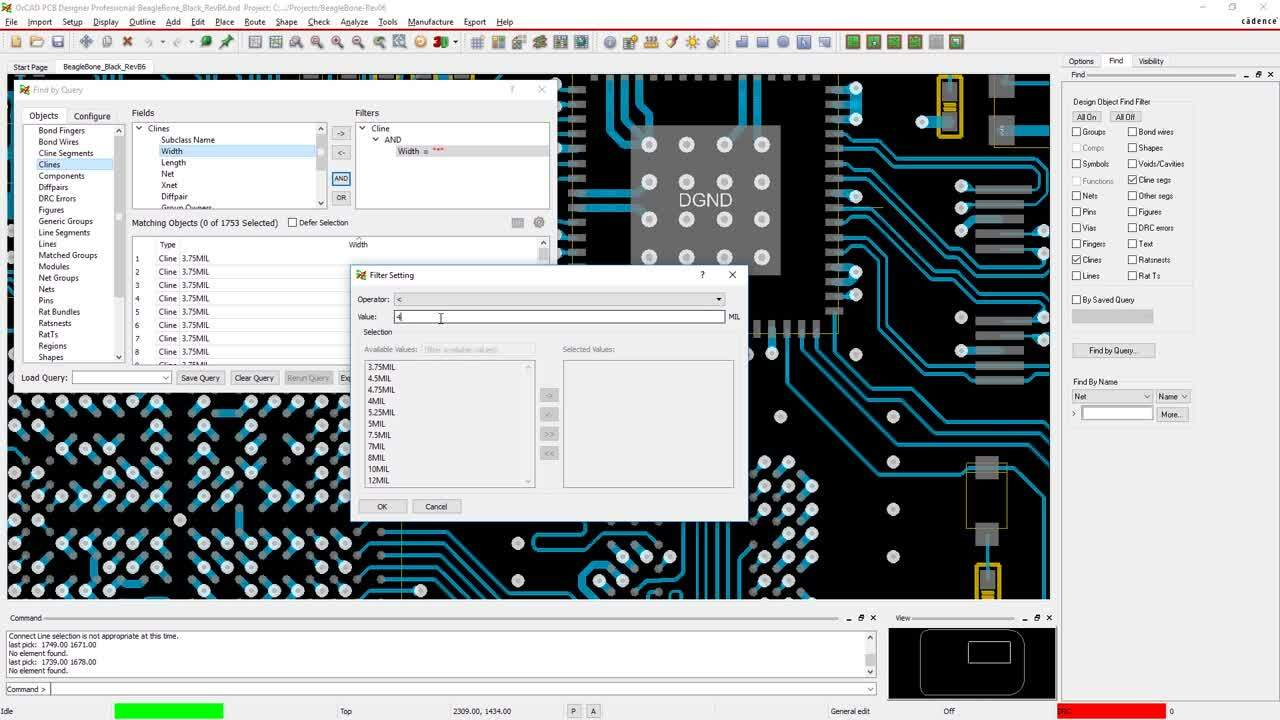Image resolution: width=1280 pixels, height=720 pixels.
Task: Click the green pushpin Fix icon
Action: tap(227, 42)
